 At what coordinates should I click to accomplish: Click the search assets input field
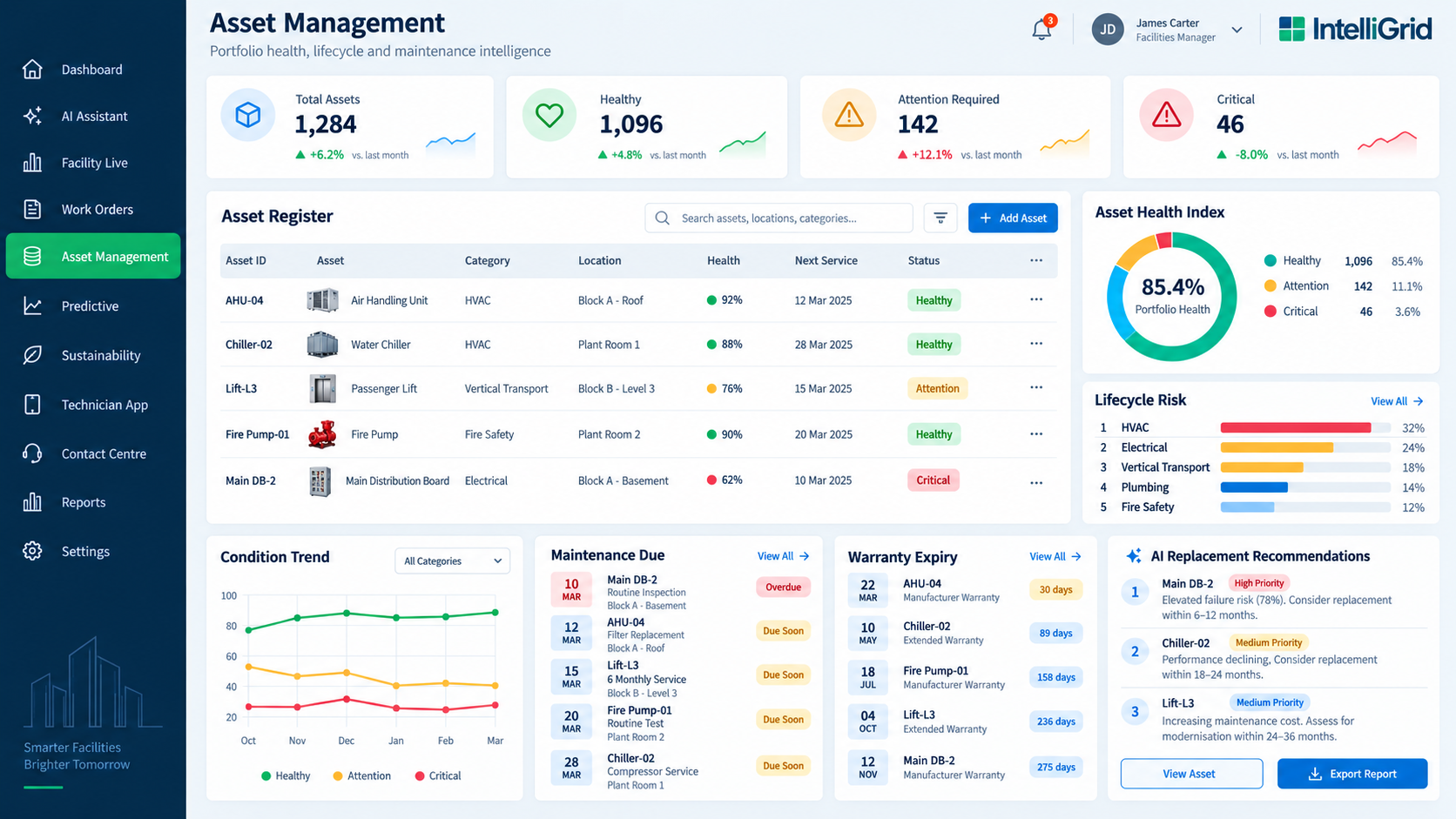tap(779, 218)
